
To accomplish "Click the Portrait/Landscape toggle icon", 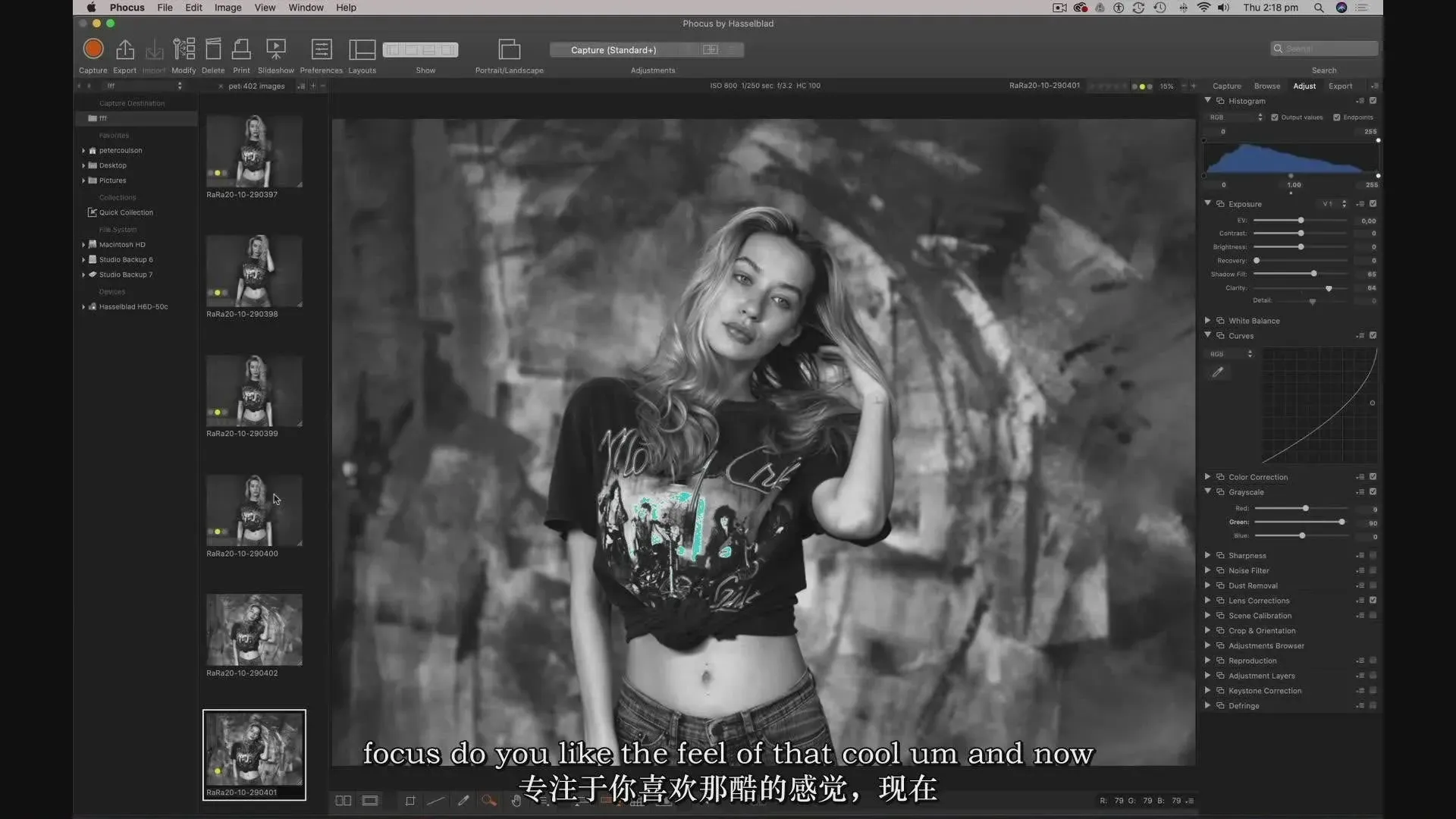I will pyautogui.click(x=510, y=49).
